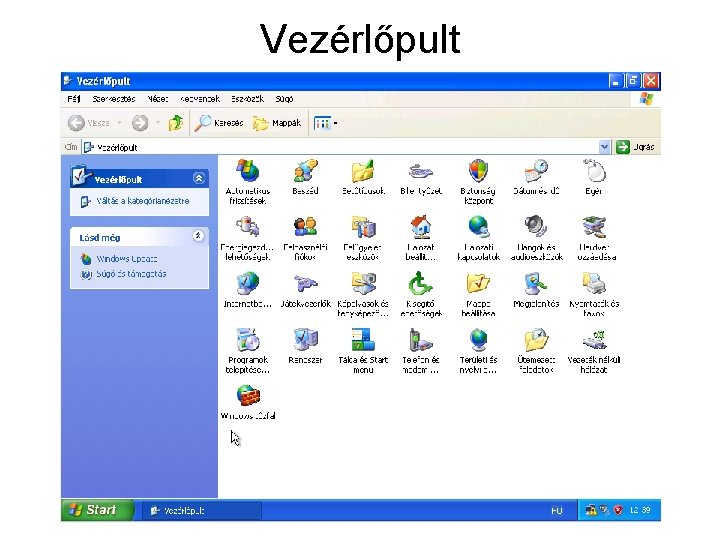
Task: Click the forward arrow button
Action: pos(140,123)
